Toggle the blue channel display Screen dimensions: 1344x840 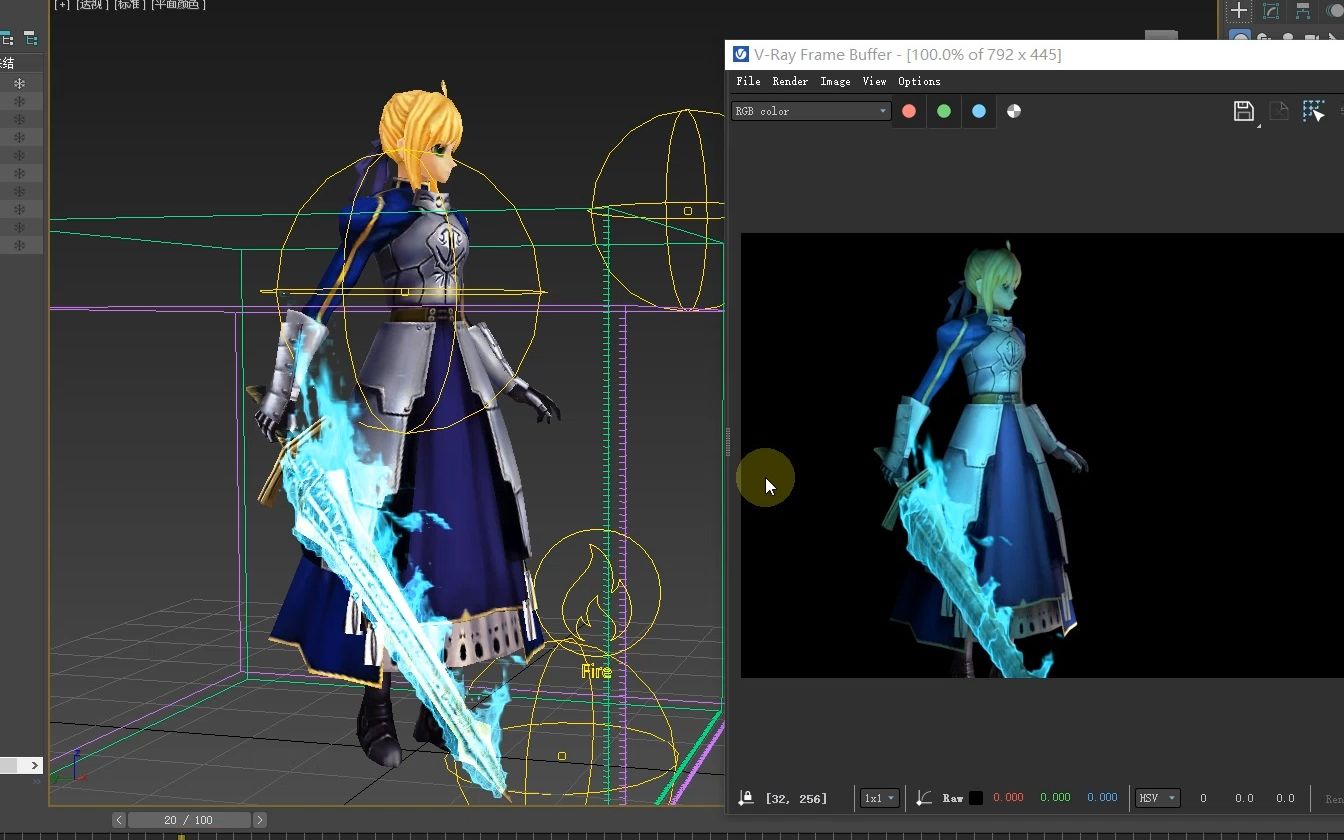pyautogui.click(x=979, y=111)
